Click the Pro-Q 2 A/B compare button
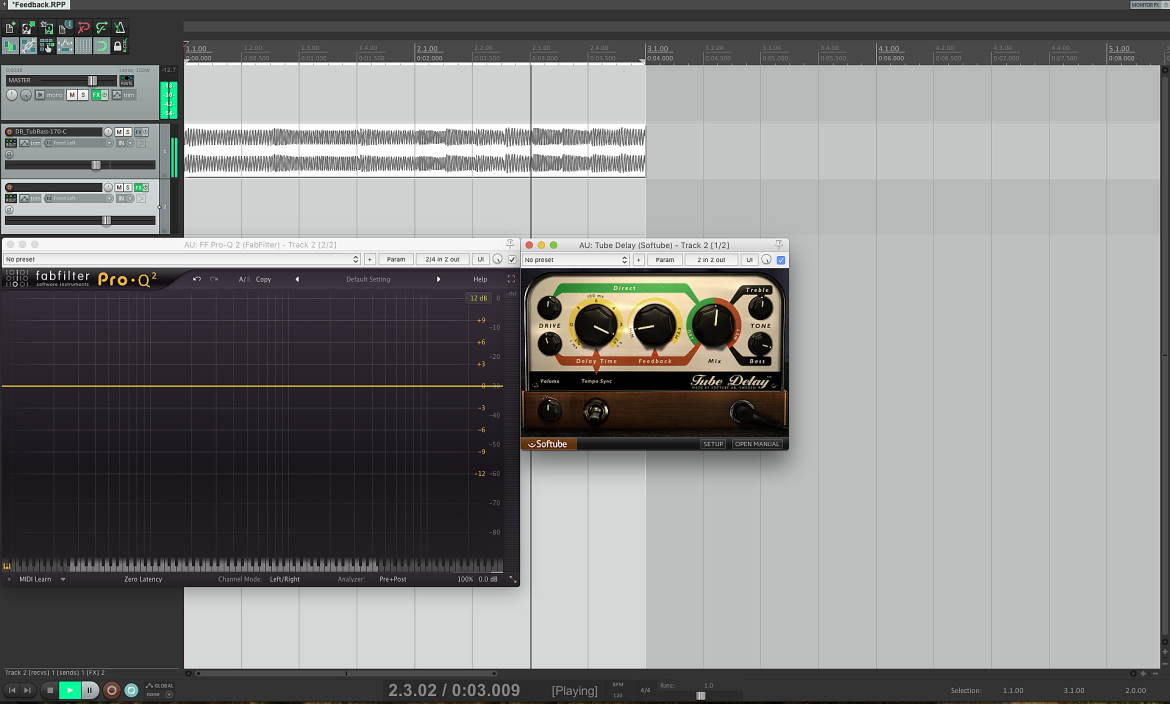The height and width of the screenshot is (704, 1170). [243, 279]
